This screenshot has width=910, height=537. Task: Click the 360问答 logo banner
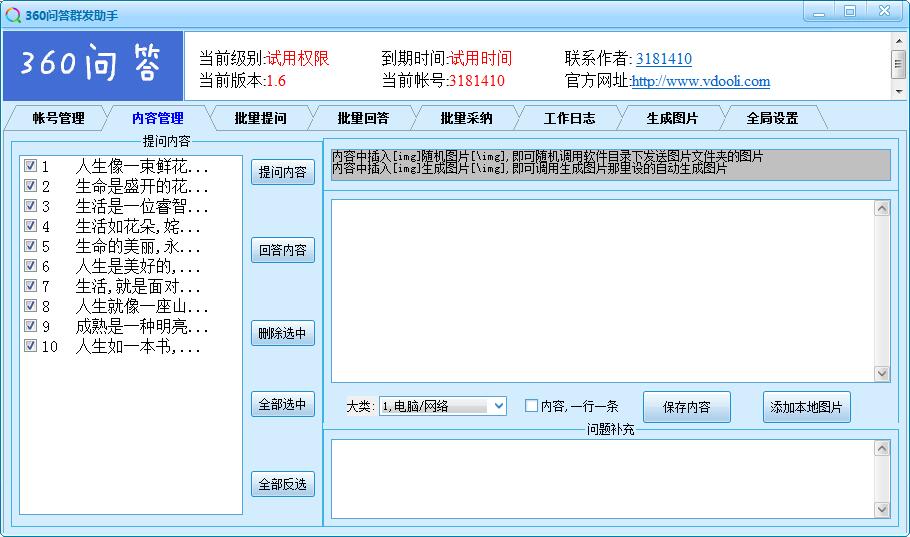pos(93,65)
